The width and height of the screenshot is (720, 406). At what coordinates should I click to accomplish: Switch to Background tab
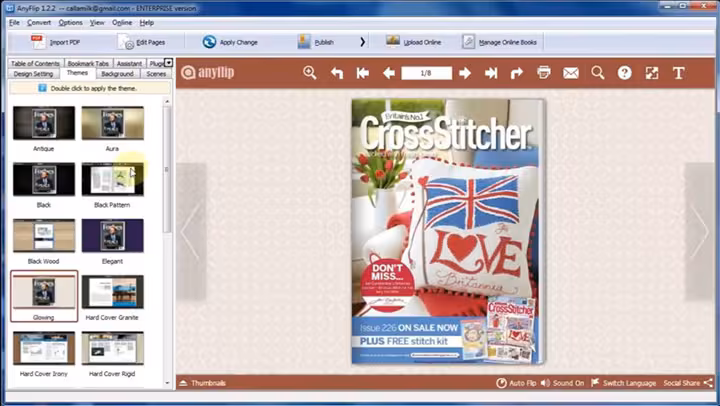pyautogui.click(x=118, y=73)
